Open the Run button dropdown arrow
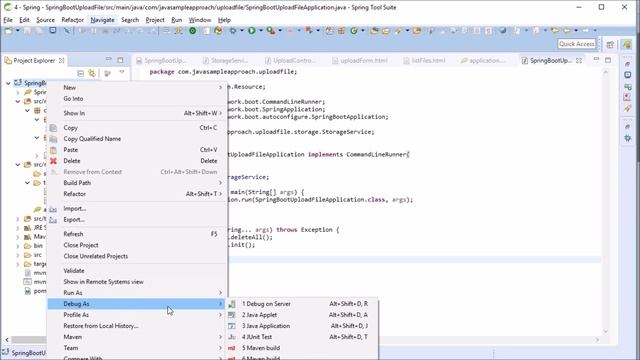The width and height of the screenshot is (640, 360). point(261,31)
